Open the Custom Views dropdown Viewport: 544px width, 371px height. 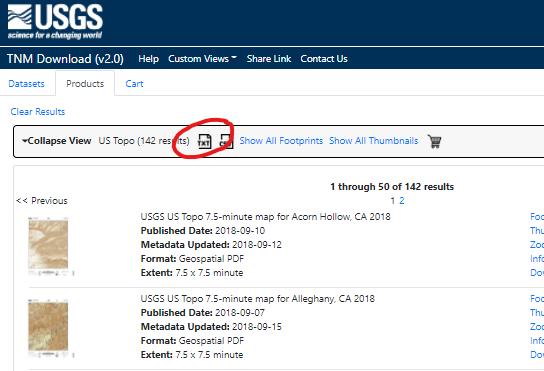(202, 59)
